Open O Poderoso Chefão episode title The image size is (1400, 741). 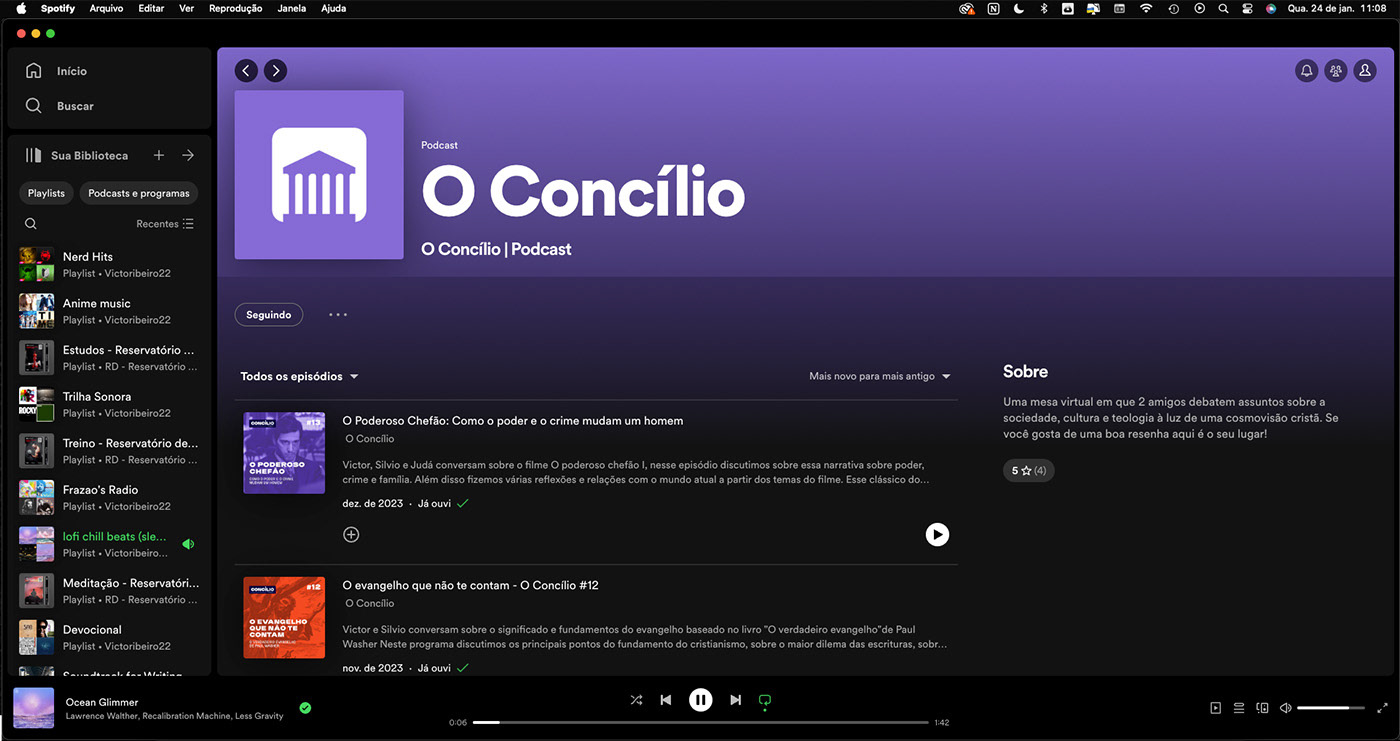(512, 421)
